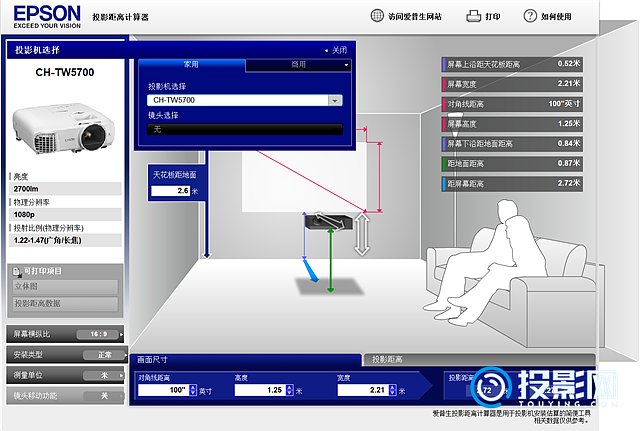The image size is (640, 431).
Task: Open the projector model dropdown showing CH-TW5700
Action: [x=245, y=100]
